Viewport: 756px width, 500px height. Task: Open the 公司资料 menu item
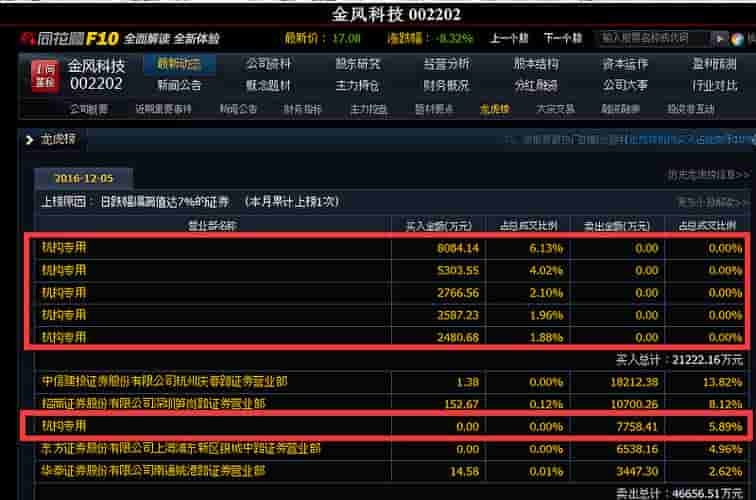click(x=268, y=64)
